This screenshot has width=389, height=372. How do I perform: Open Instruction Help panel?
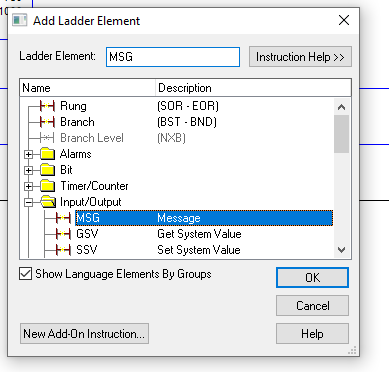[300, 57]
